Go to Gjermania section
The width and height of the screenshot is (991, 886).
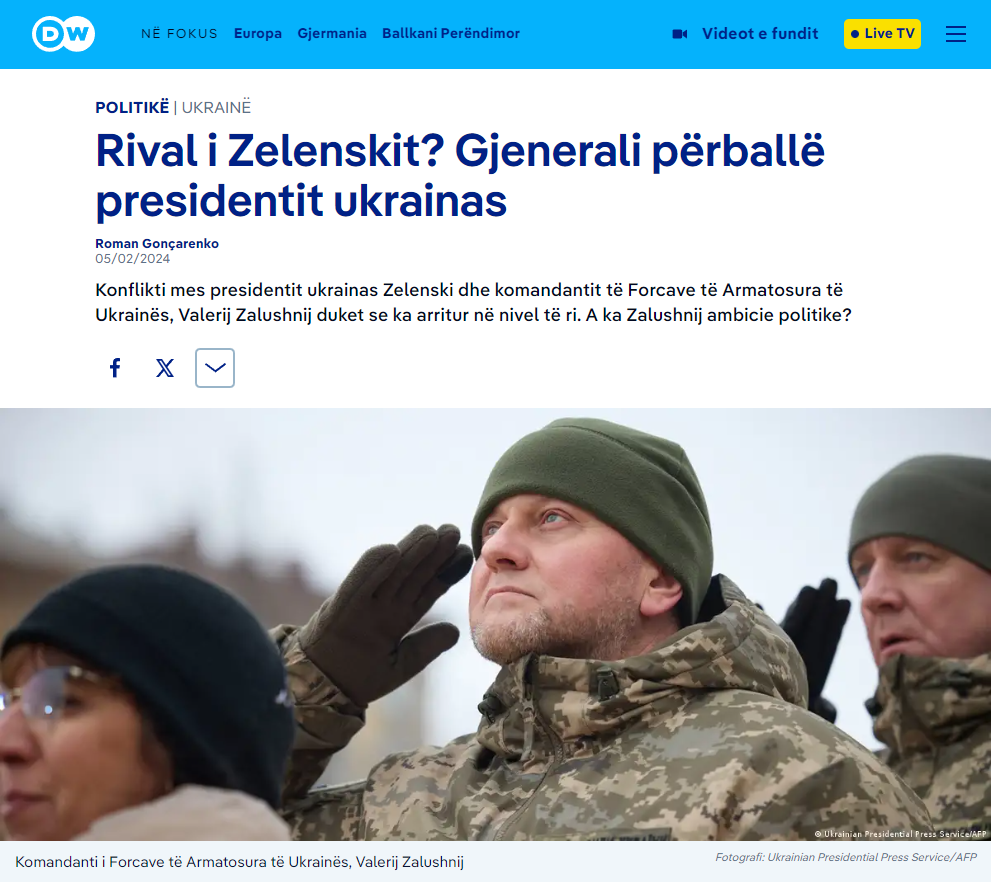pyautogui.click(x=332, y=33)
